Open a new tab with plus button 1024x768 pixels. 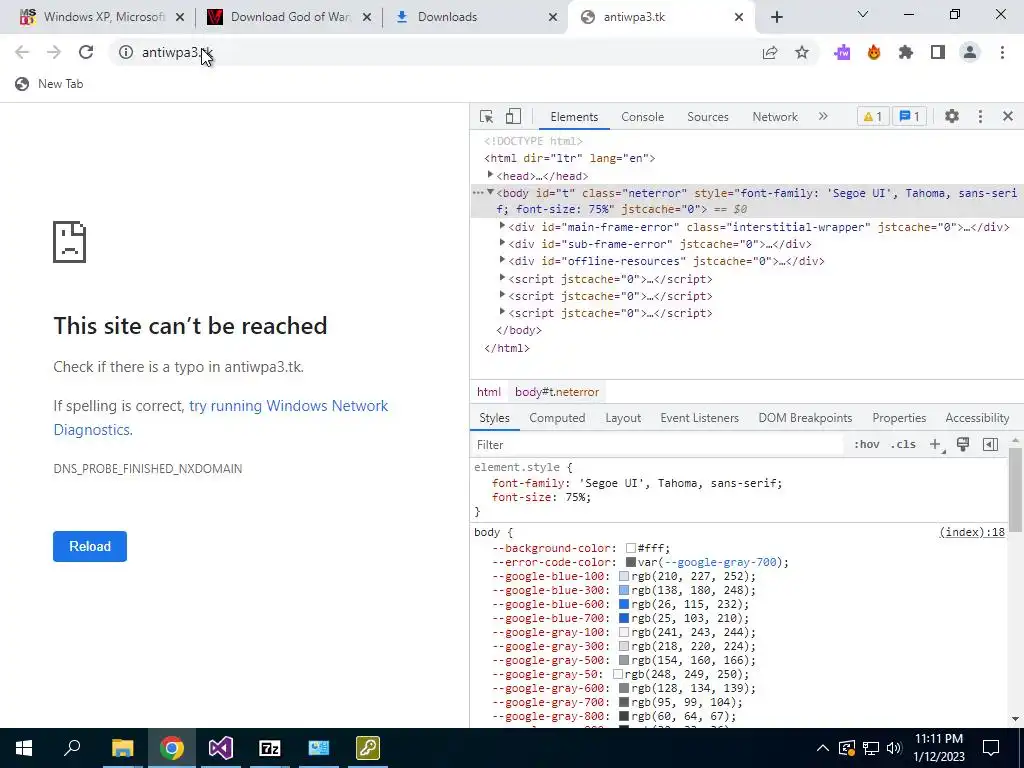click(776, 17)
